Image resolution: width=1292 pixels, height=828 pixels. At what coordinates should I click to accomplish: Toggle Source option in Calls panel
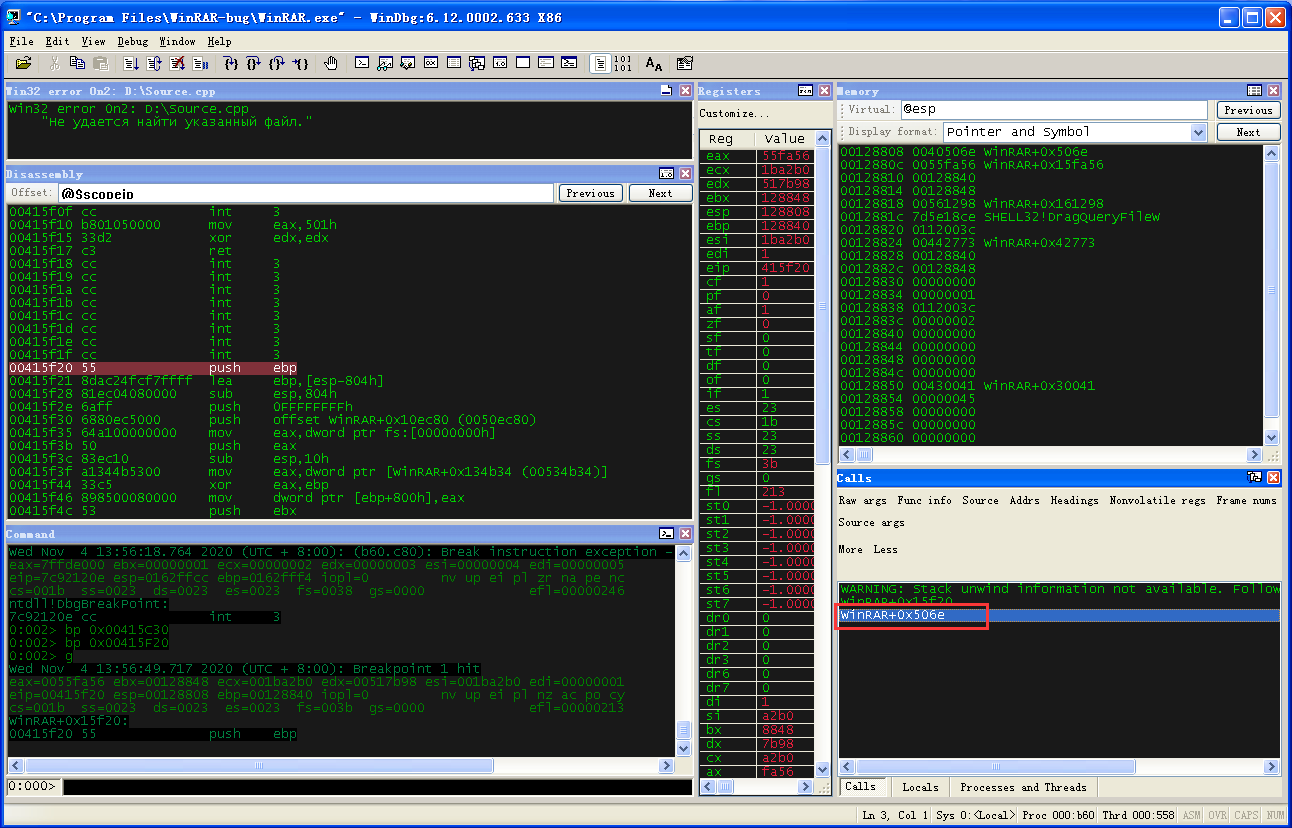980,500
